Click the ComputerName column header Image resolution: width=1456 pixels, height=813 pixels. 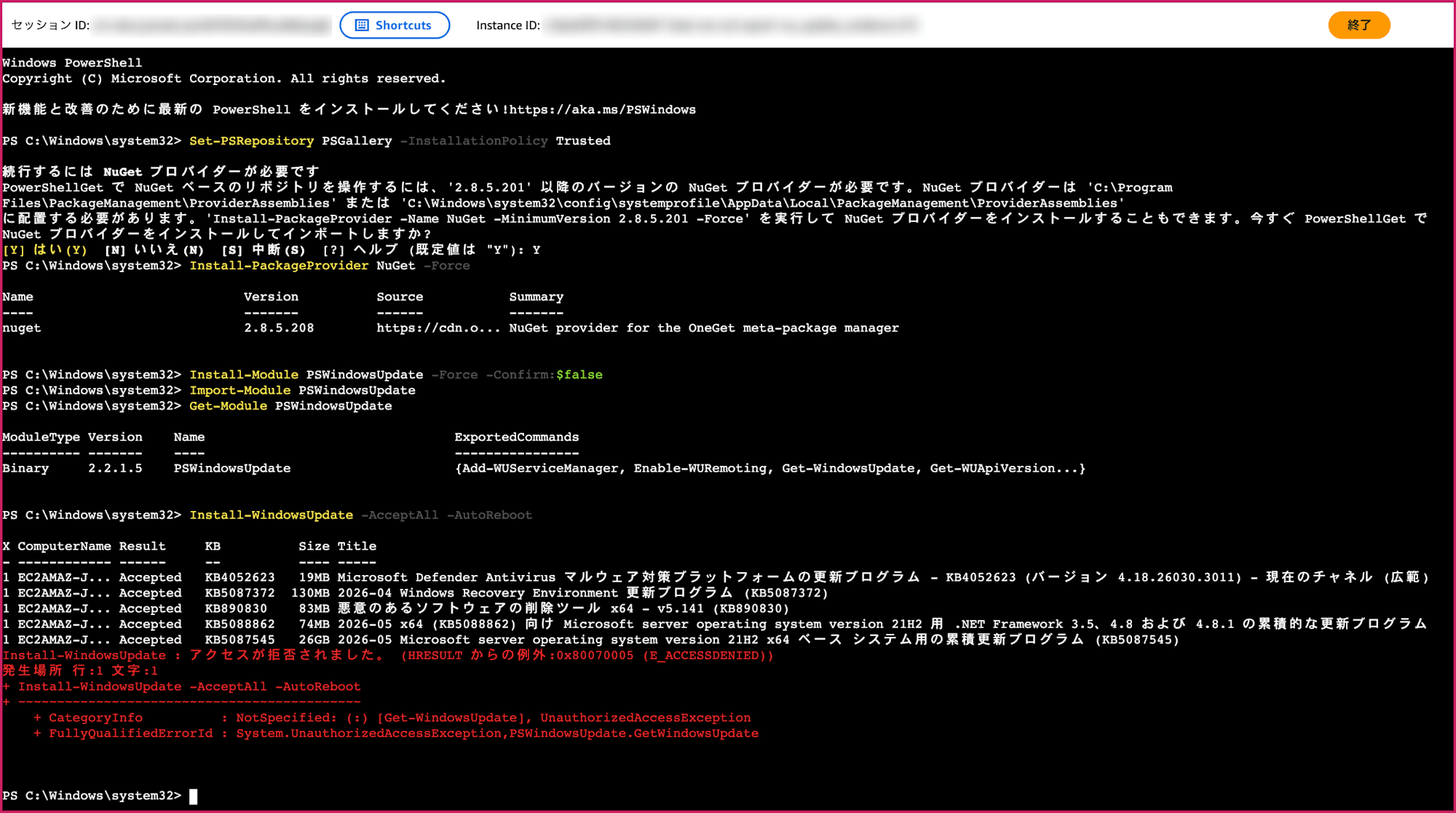point(64,546)
